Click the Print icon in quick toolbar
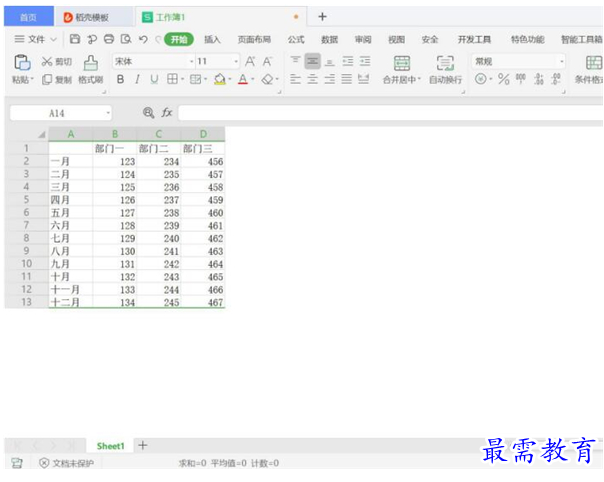 coord(109,39)
